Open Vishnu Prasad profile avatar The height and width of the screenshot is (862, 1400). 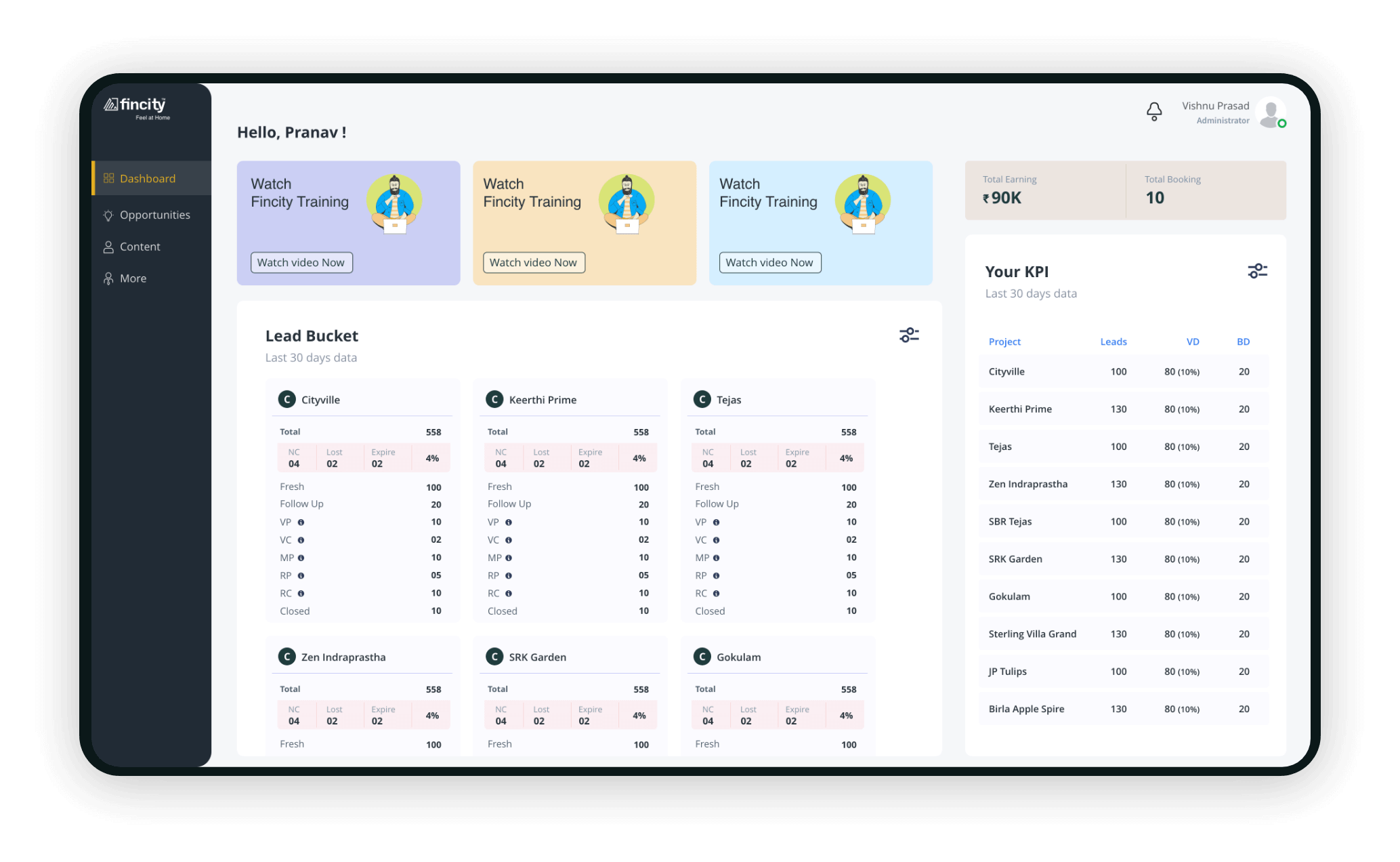pos(1271,112)
